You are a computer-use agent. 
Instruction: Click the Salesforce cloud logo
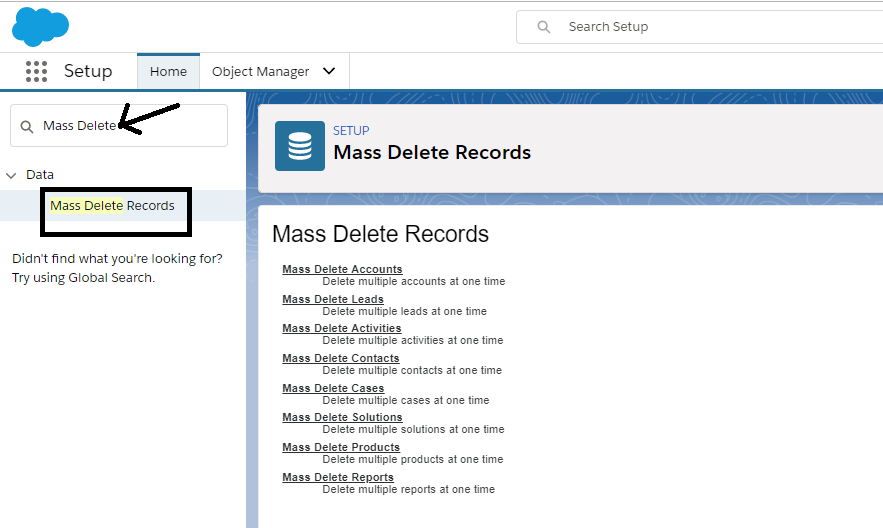click(40, 26)
